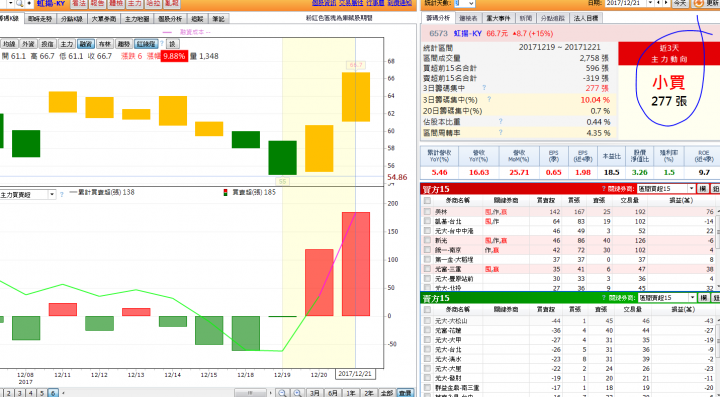Go to the next date using right arrow

[666, 3]
